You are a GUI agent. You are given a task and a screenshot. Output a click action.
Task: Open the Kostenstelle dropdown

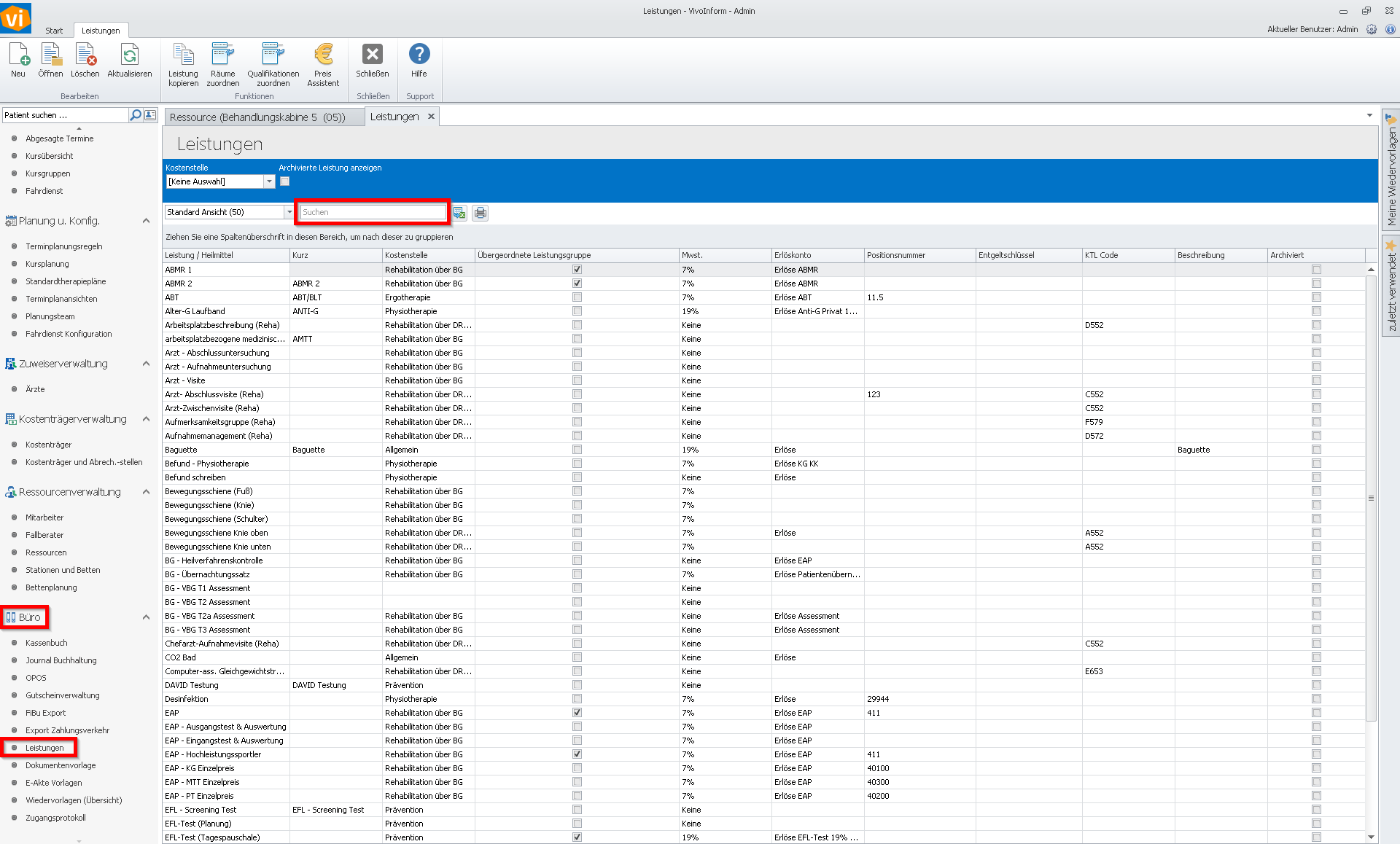[269, 181]
